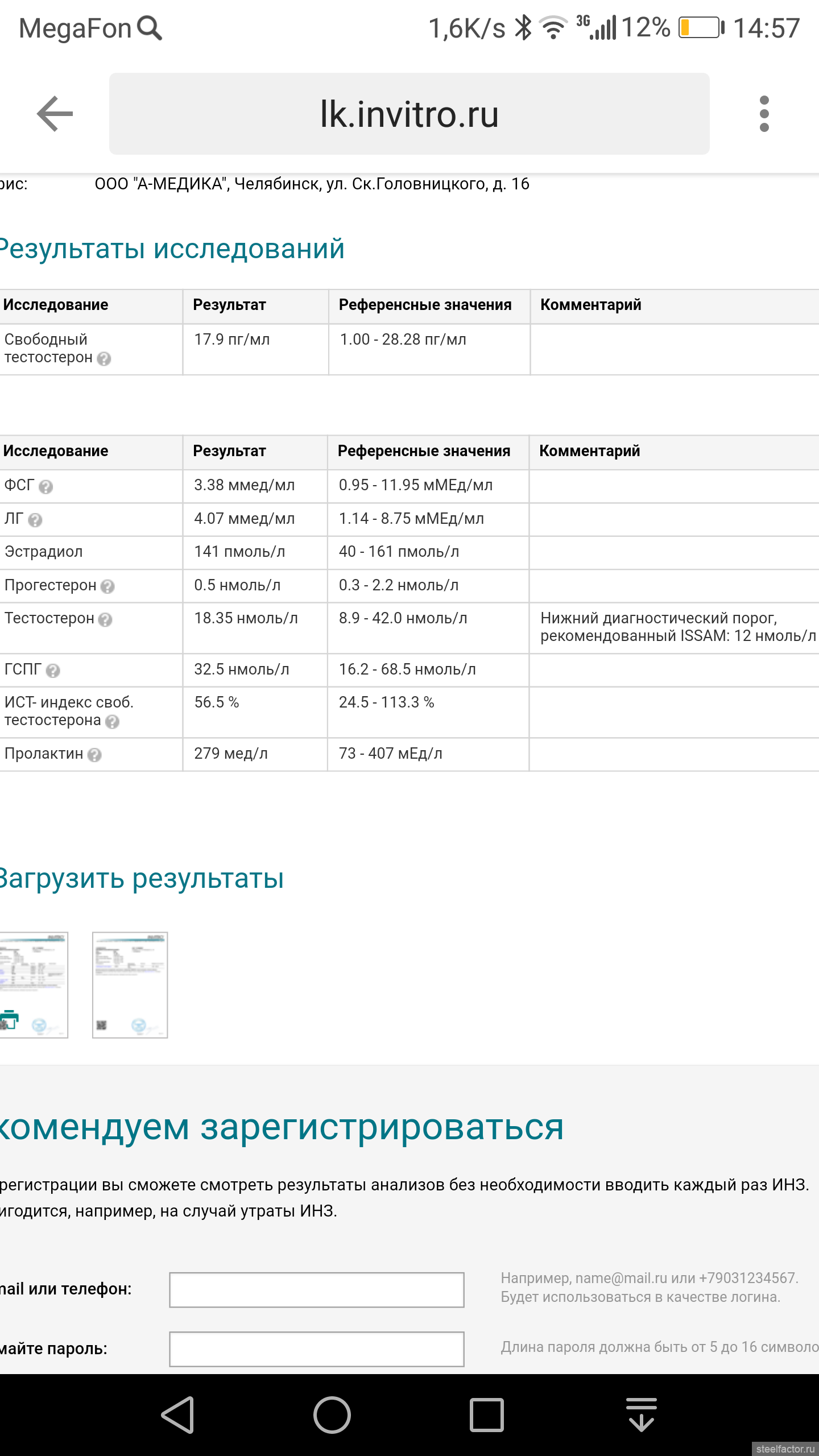Image resolution: width=819 pixels, height=1456 pixels.
Task: Tap the Android home navigation button
Action: pos(332,1415)
